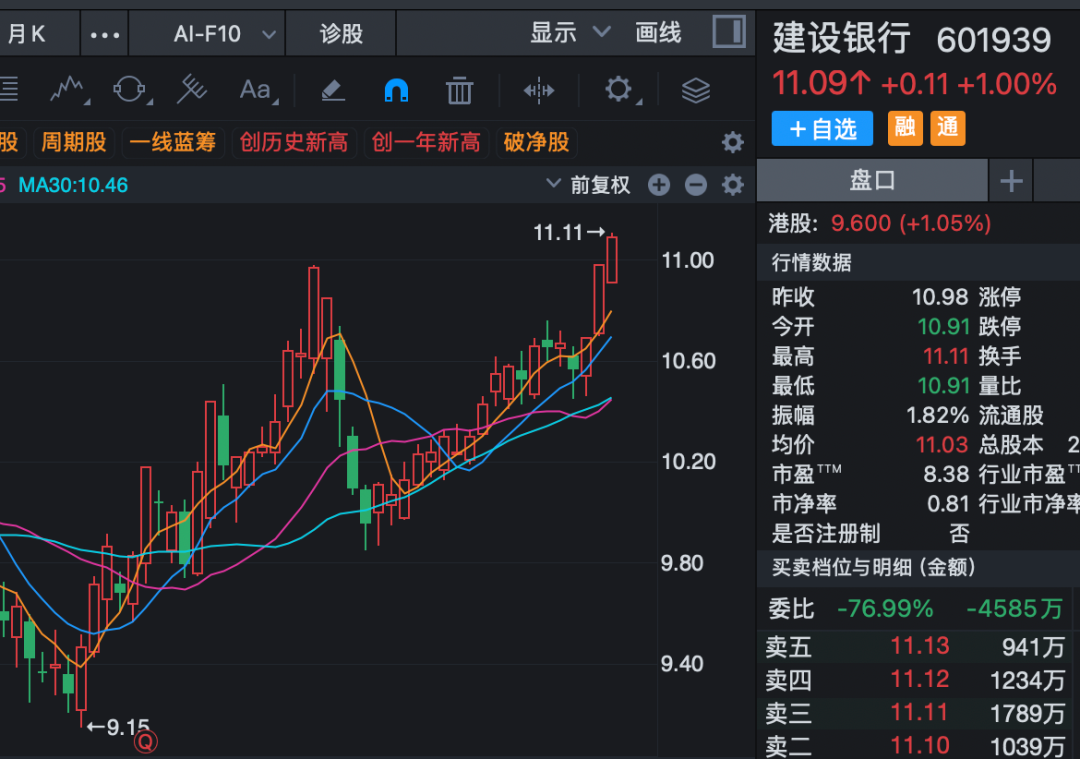Click the 破净股 tag
Viewport: 1080px width, 759px height.
point(537,143)
